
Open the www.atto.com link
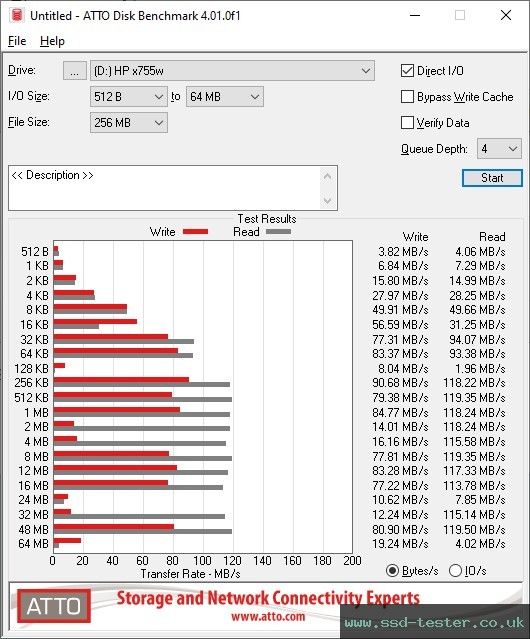pyautogui.click(x=268, y=616)
